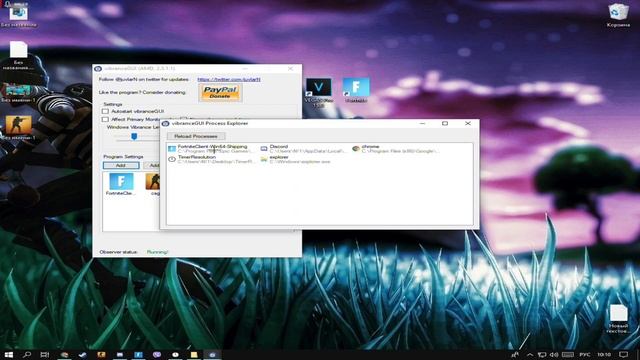This screenshot has width=640, height=360.
Task: Enable Autostart vibranceGUI checkbox
Action: pyautogui.click(x=105, y=111)
